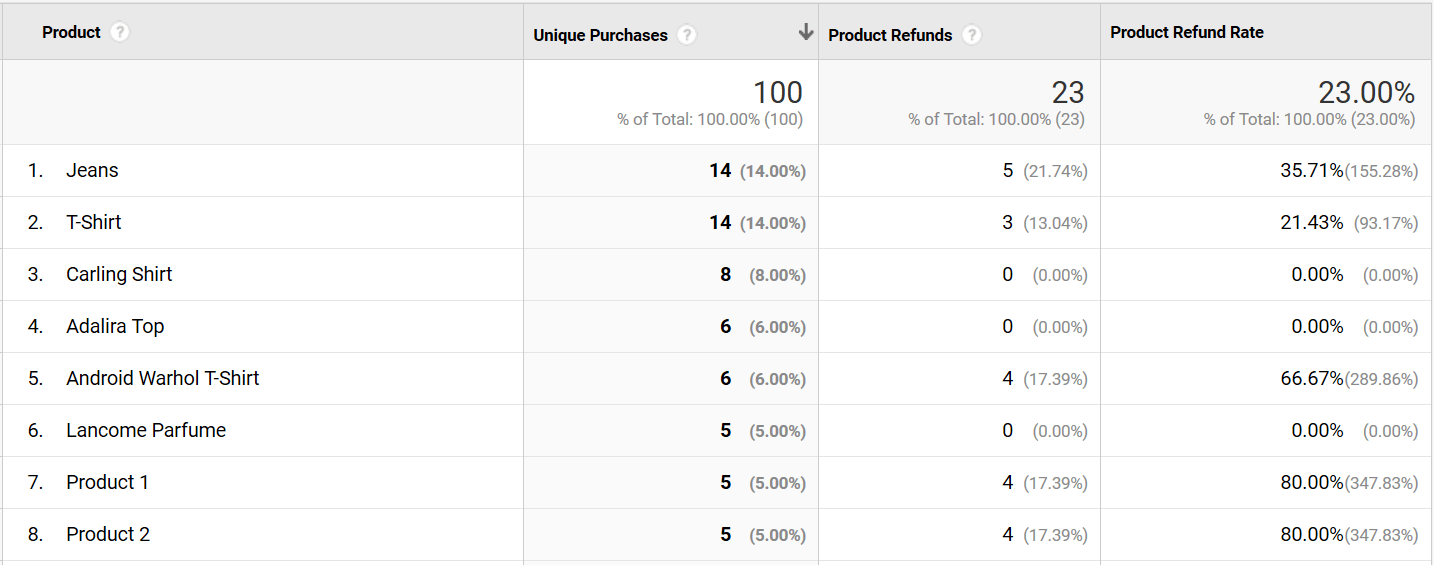The image size is (1434, 565).
Task: Click the help icon beside Product Refunds
Action: pyautogui.click(x=971, y=35)
